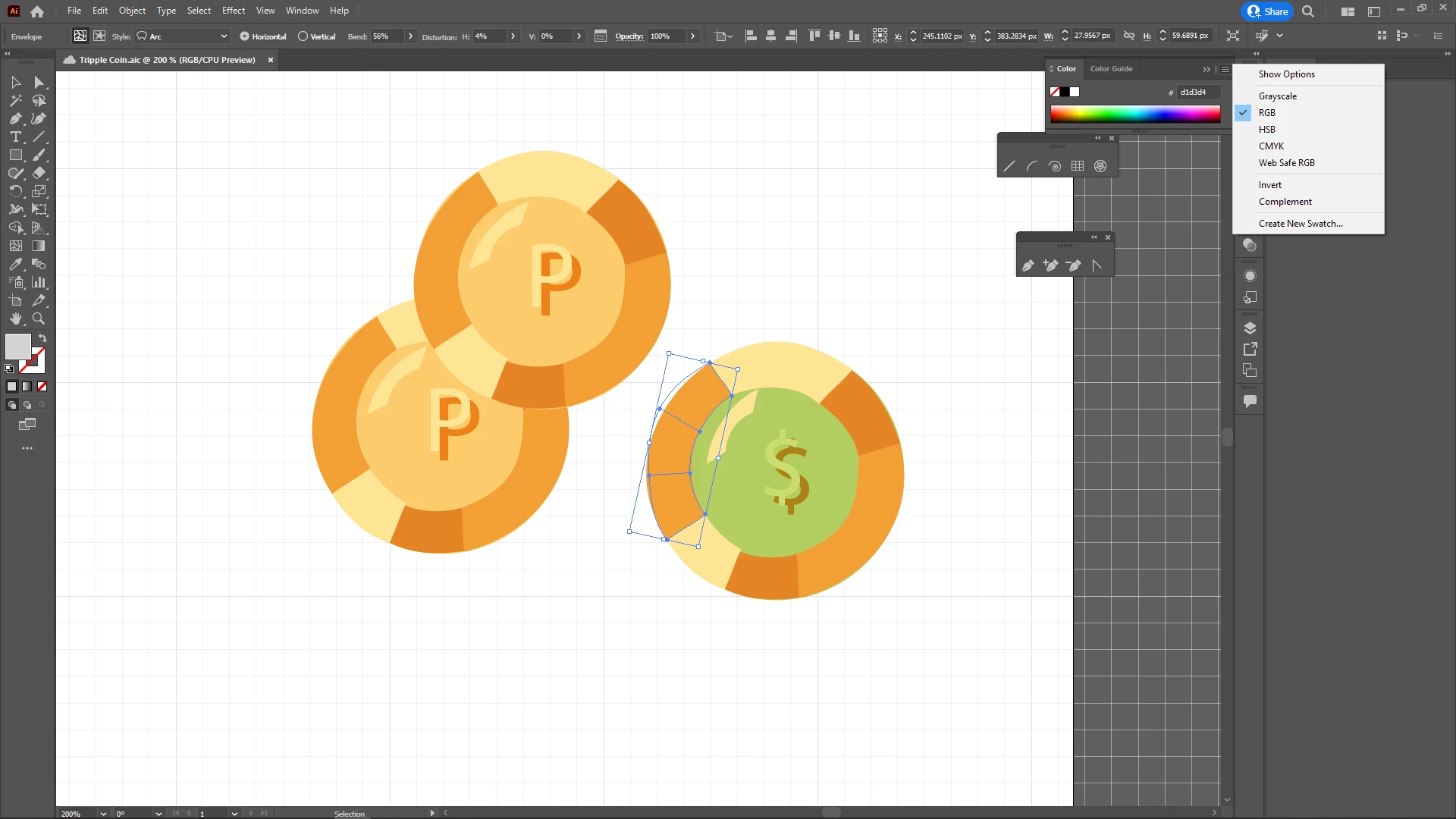Open the Layers panel icon
1456x819 pixels.
[1250, 328]
